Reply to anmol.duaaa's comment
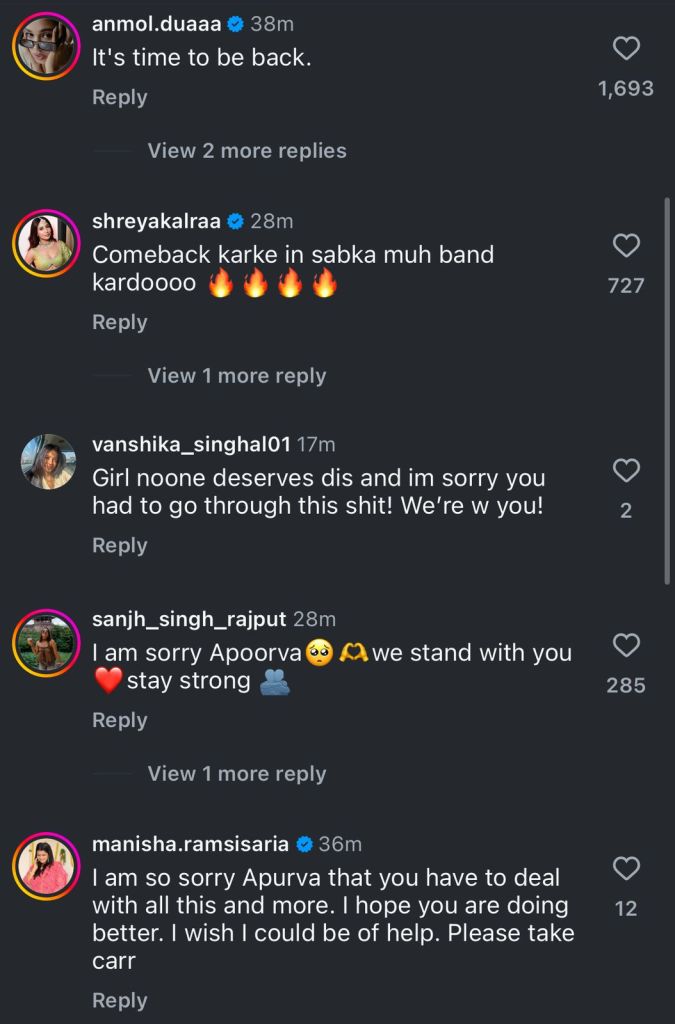Viewport: 675px width, 1024px height. click(x=119, y=98)
